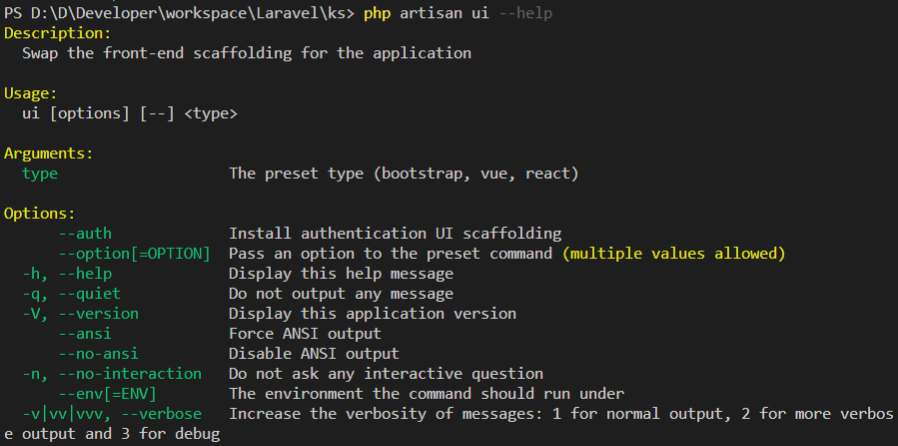This screenshot has width=898, height=446.
Task: Click the green 'type' argument name
Action: pos(40,173)
